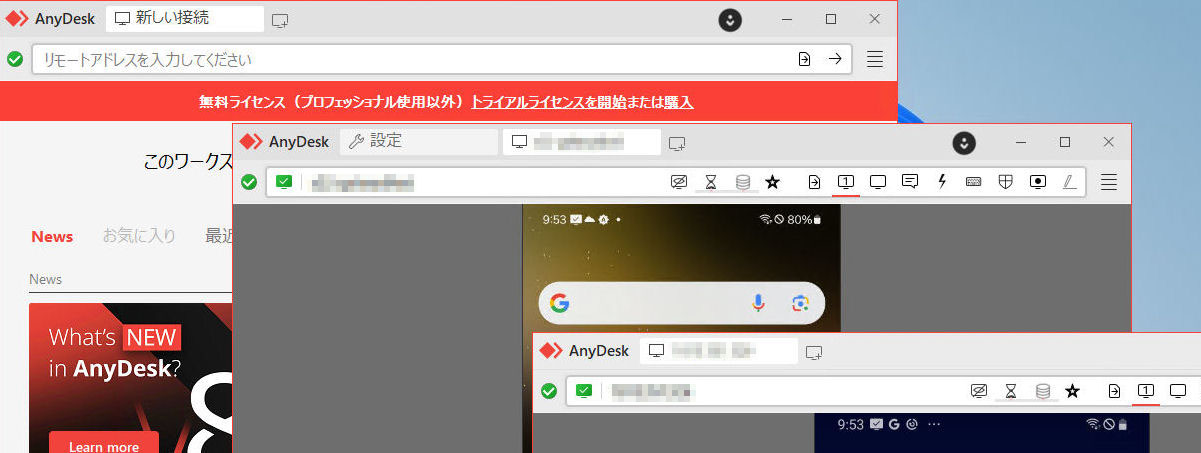Open the lightning actions menu in 設定 session window

click(x=942, y=182)
